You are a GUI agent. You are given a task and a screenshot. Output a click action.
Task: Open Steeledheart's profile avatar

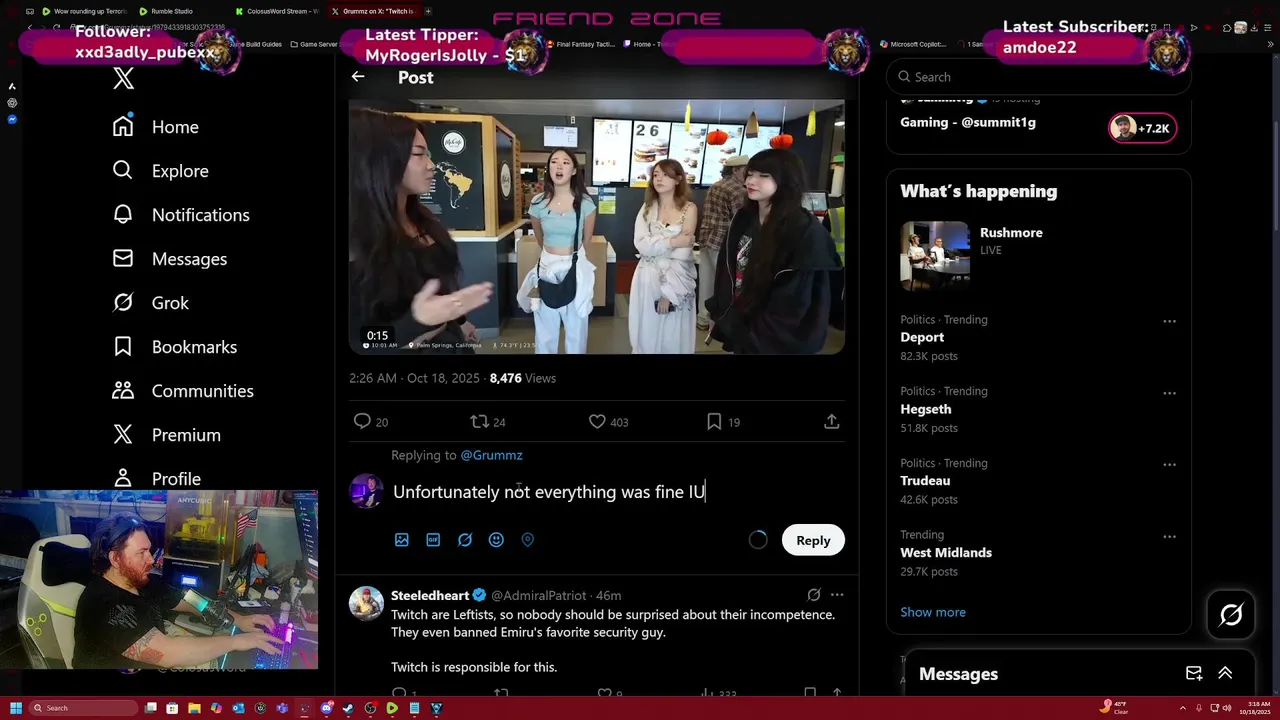pyautogui.click(x=366, y=603)
